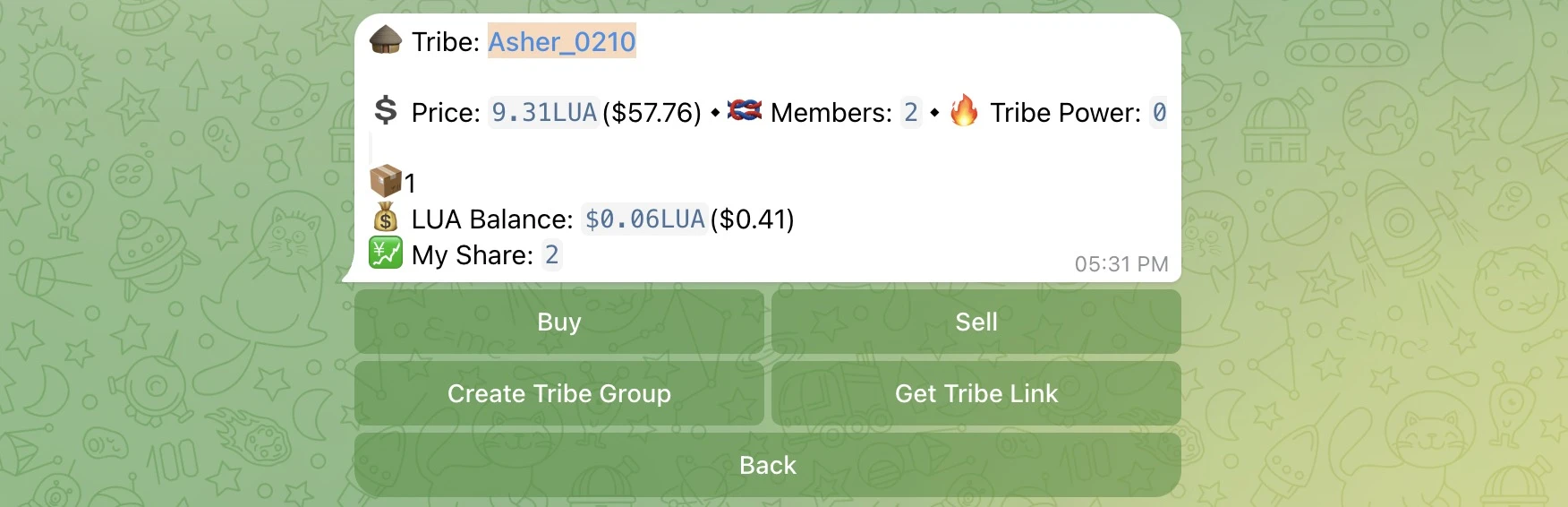The image size is (1568, 507).
Task: Copy the My Share value
Action: 551,255
